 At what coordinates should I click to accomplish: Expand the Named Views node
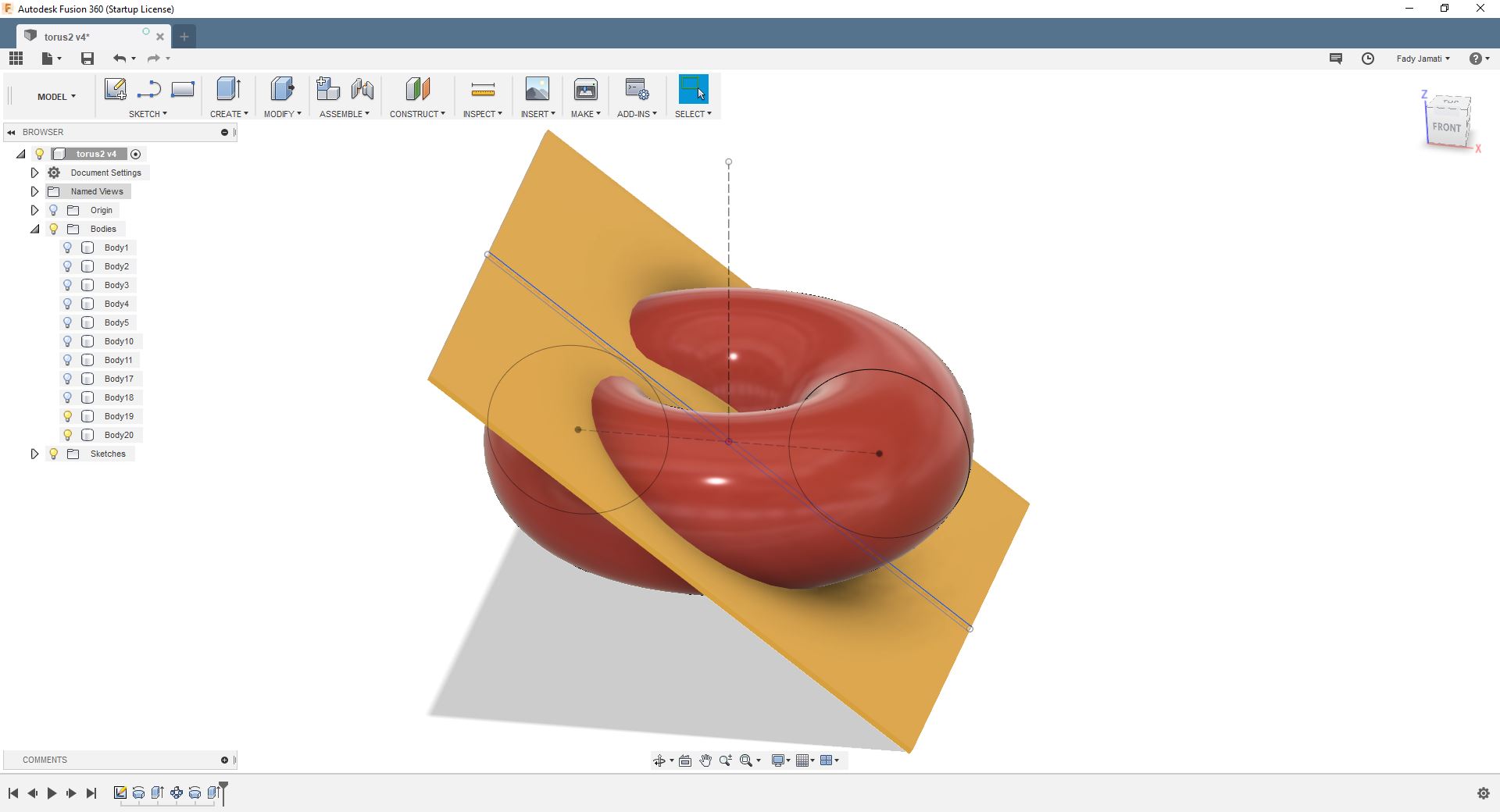34,191
